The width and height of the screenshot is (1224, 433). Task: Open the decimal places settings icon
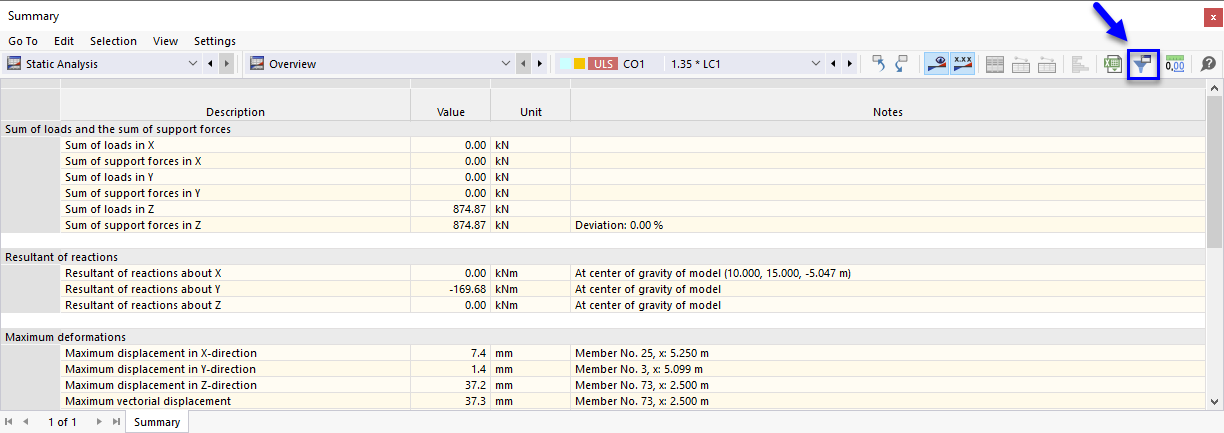tap(1175, 63)
